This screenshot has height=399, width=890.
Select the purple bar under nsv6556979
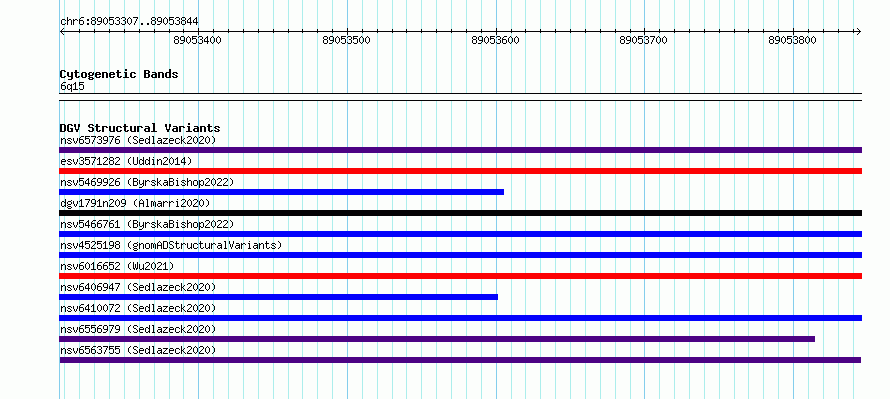coord(437,339)
